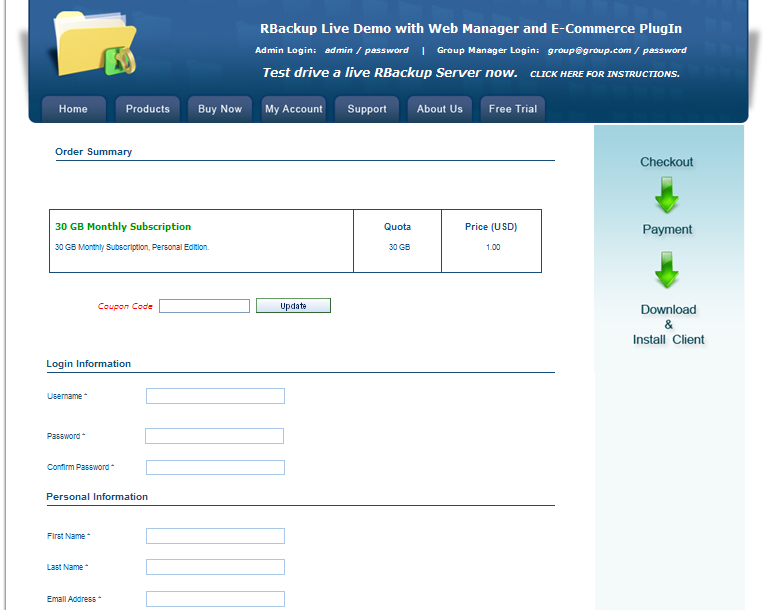This screenshot has width=763, height=610.
Task: Click the 'Login Information' heading
Action: tap(89, 364)
